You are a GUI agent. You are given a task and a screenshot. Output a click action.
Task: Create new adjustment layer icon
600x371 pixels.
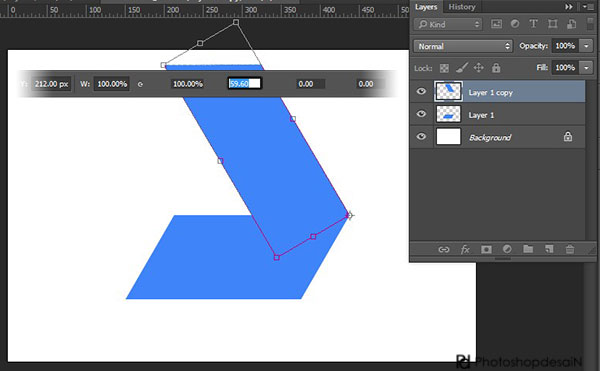click(507, 249)
